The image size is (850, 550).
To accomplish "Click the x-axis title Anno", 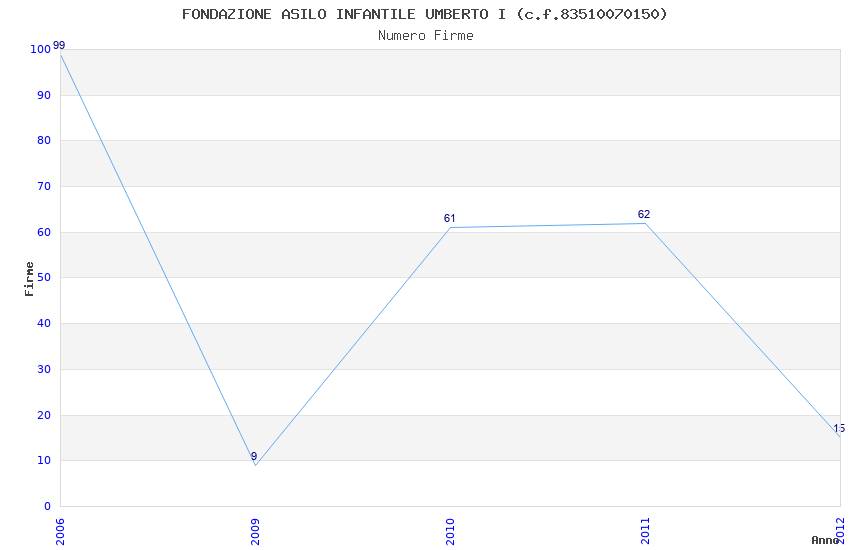I will 825,540.
